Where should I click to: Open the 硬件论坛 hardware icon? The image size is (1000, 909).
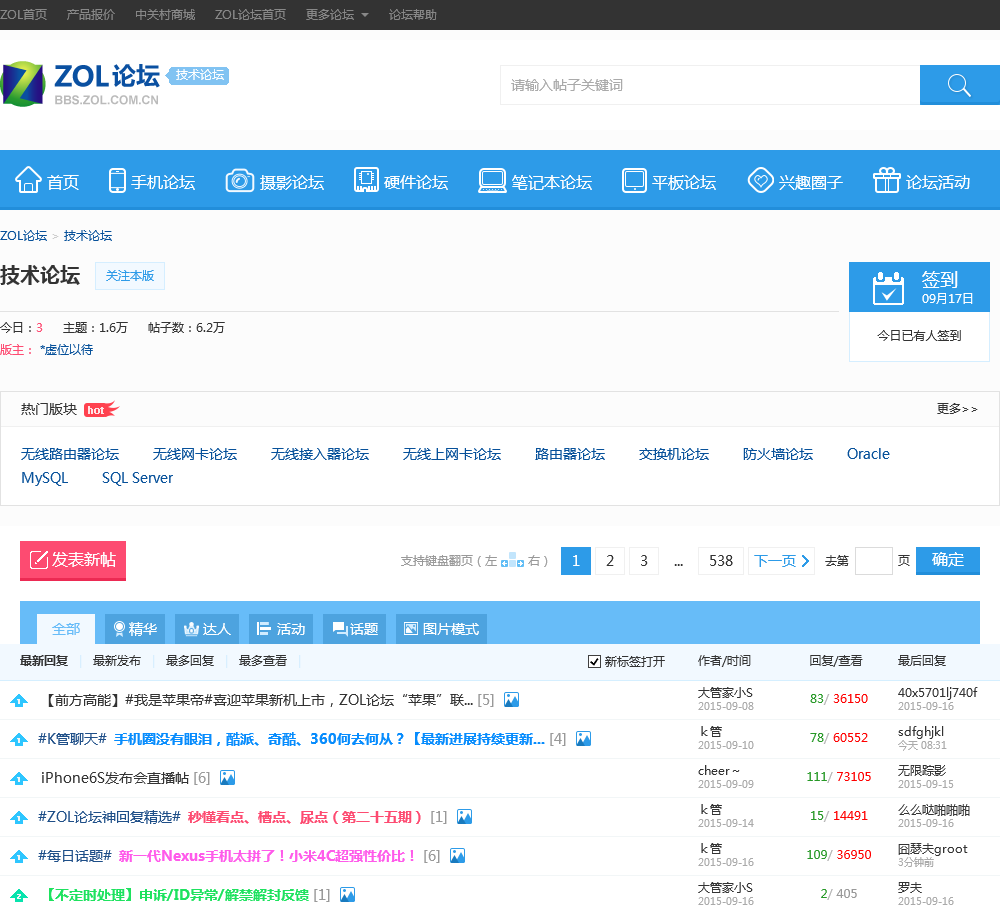(x=366, y=180)
